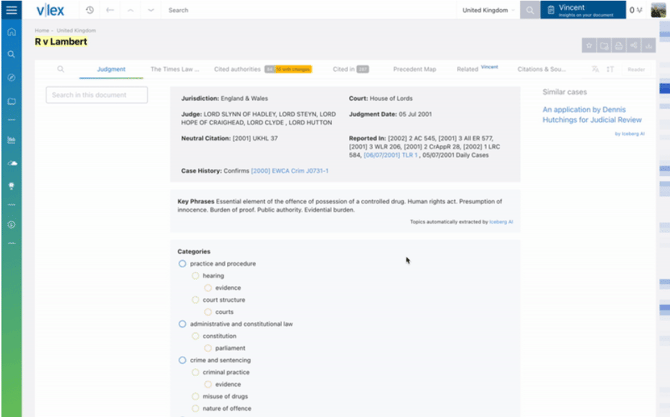This screenshot has height=417, width=670.
Task: Click the United Kingdom breadcrumb link
Action: [76, 30]
